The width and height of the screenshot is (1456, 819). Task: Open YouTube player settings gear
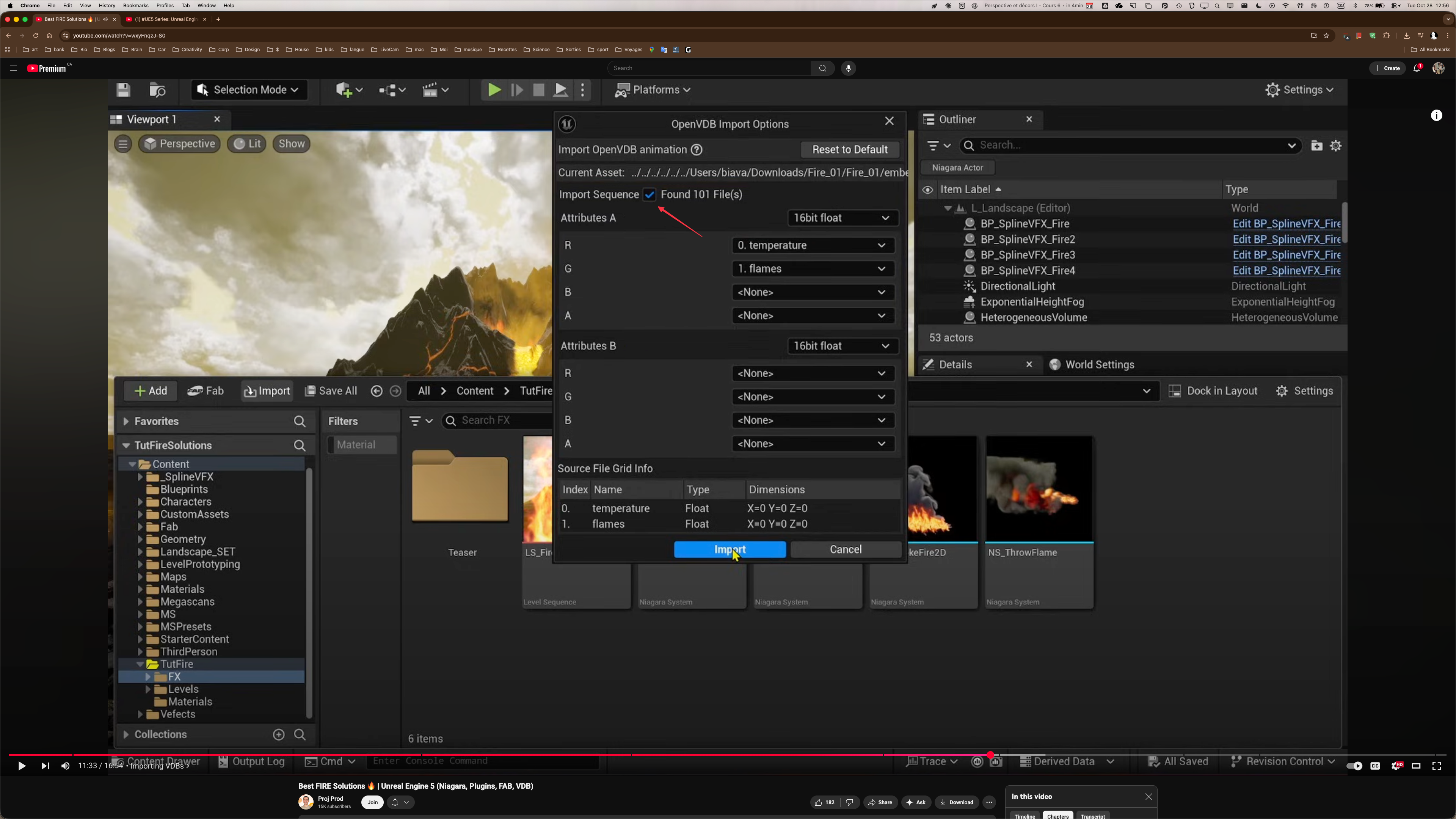pyautogui.click(x=1396, y=766)
